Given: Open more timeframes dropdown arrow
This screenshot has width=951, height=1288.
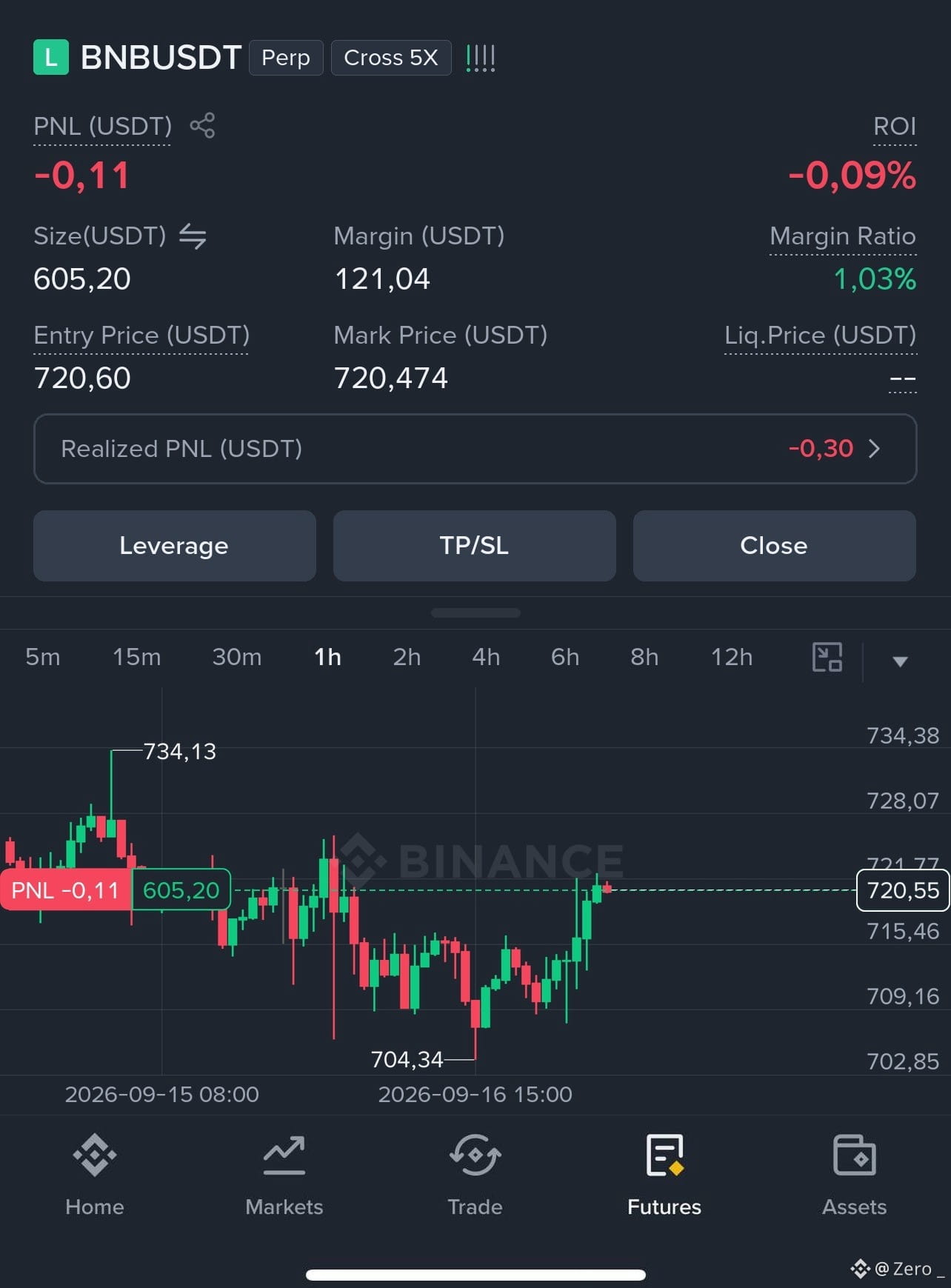Looking at the screenshot, I should (x=900, y=661).
